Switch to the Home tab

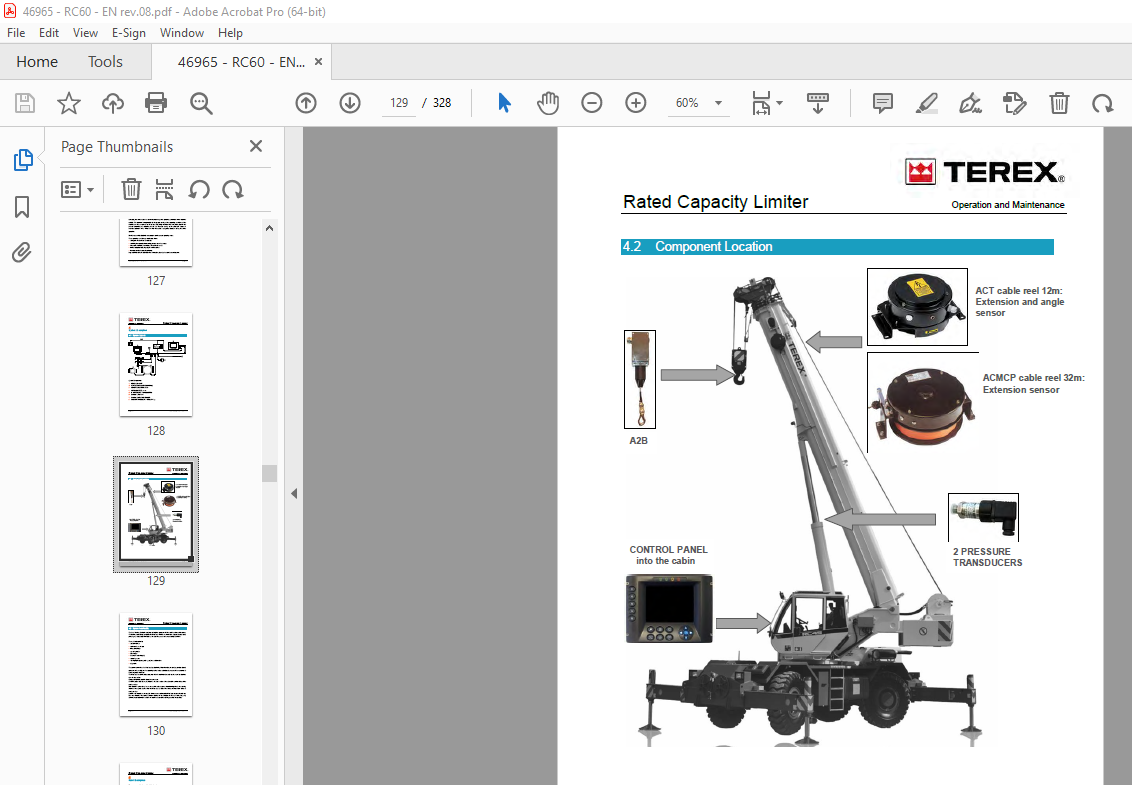(37, 62)
